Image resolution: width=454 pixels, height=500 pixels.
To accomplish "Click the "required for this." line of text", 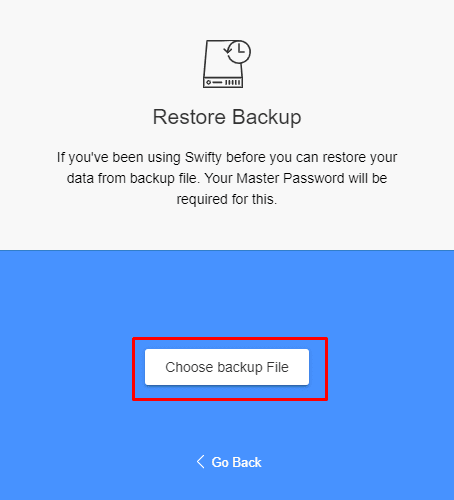I will pos(227,199).
